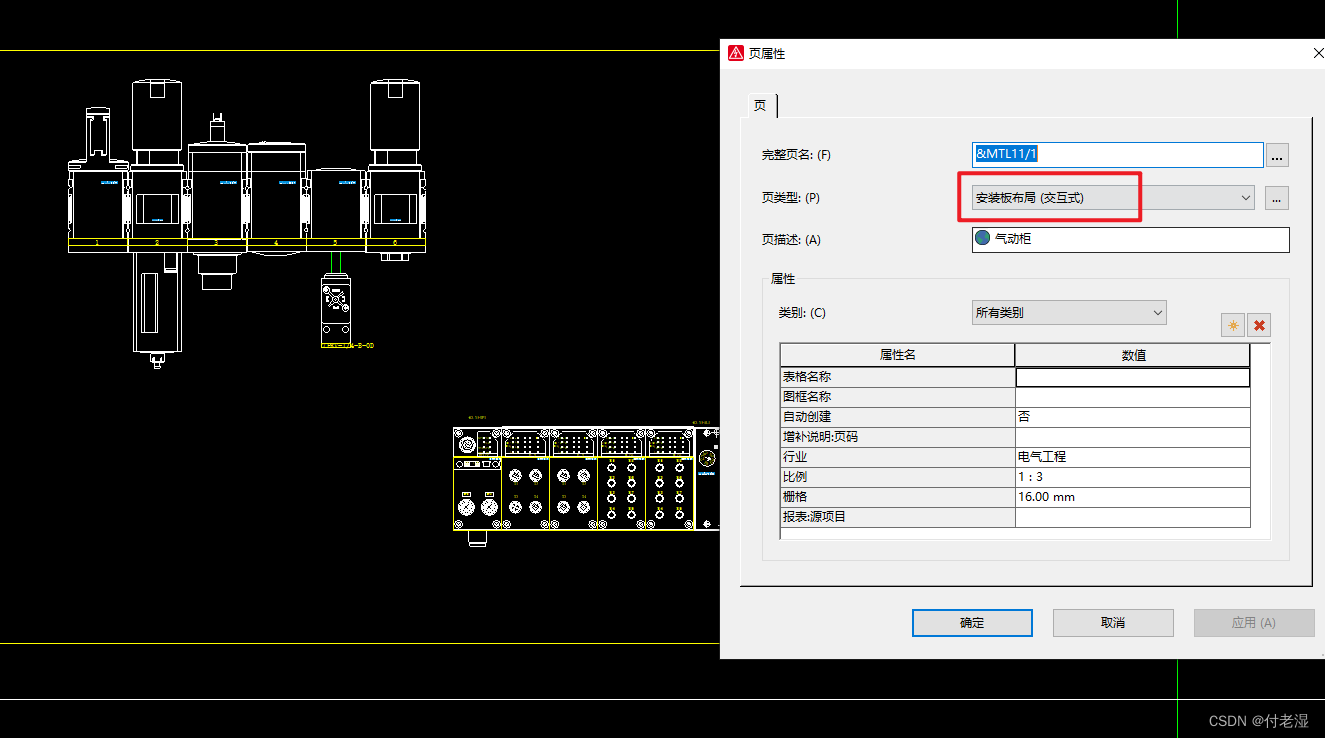Click the red X delete property icon
Viewport: 1325px width, 738px height.
pyautogui.click(x=1259, y=325)
